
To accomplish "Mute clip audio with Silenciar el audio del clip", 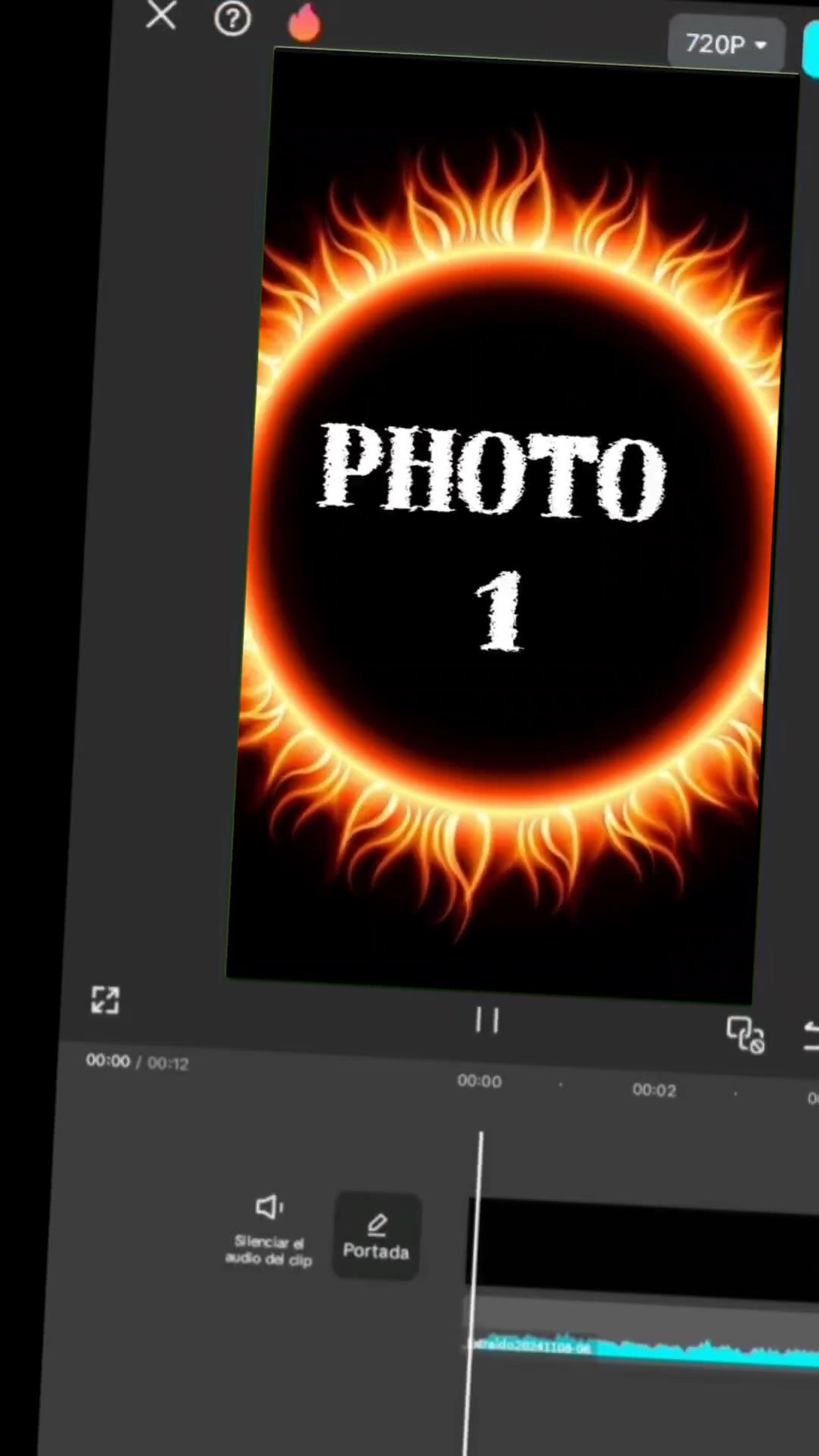I will pyautogui.click(x=269, y=1230).
